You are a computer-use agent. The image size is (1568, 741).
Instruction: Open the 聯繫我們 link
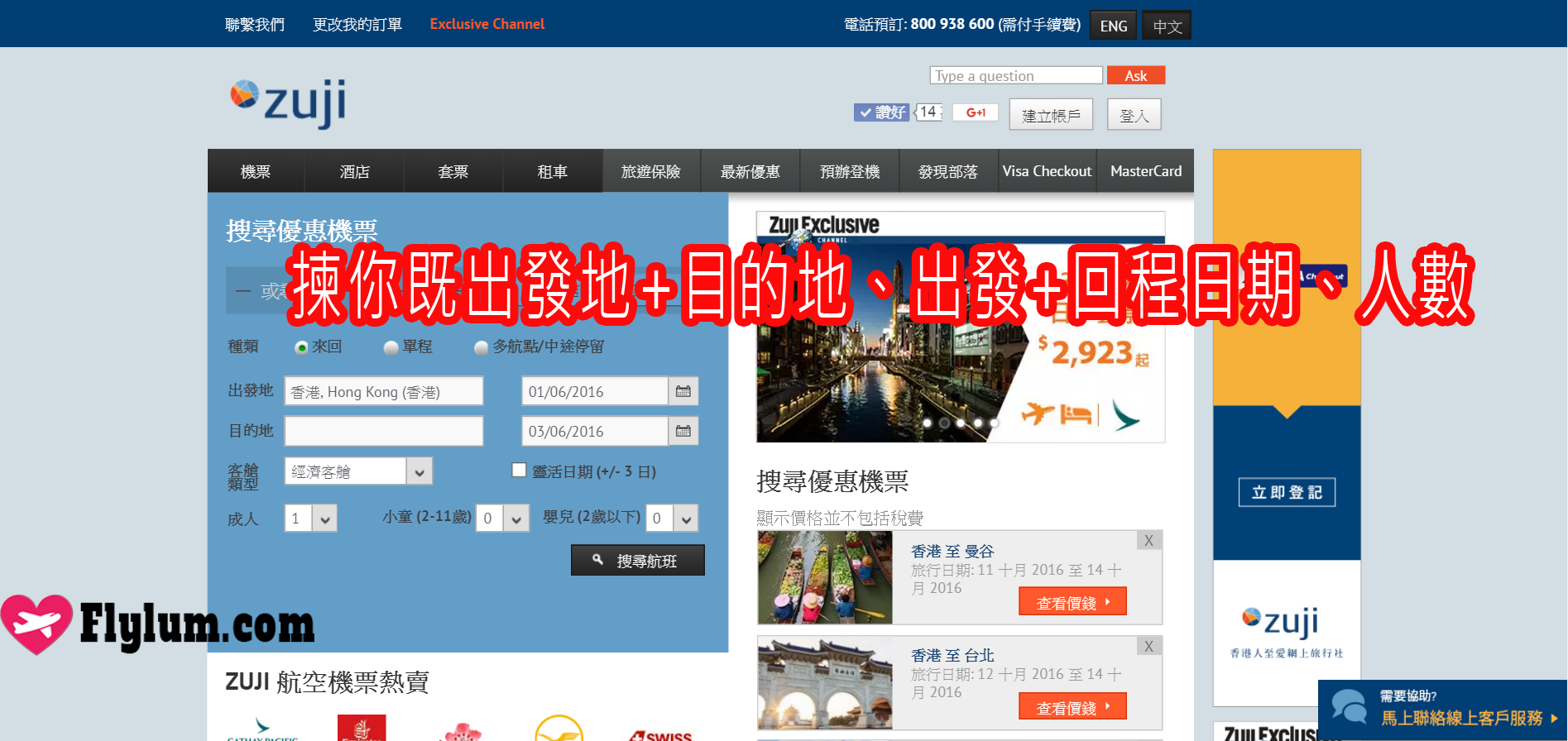[255, 24]
